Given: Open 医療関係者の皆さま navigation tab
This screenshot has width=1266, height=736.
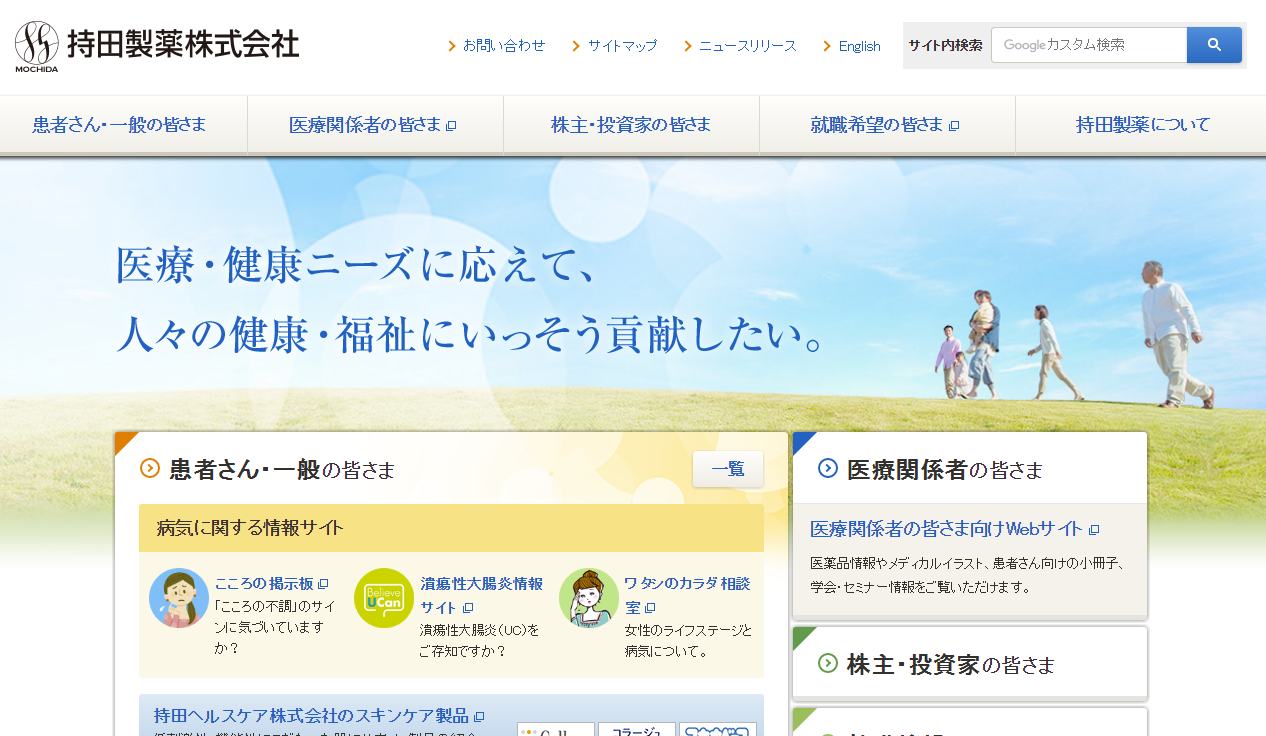Looking at the screenshot, I should pyautogui.click(x=375, y=125).
